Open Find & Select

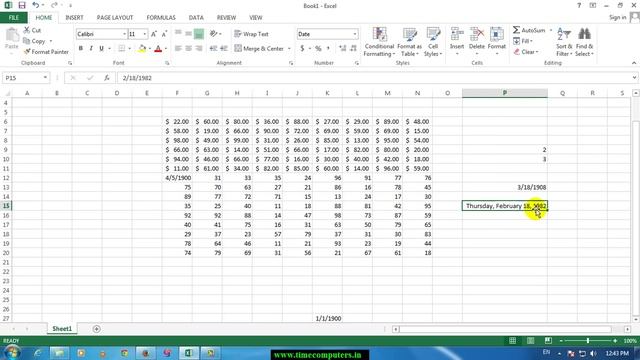point(584,42)
